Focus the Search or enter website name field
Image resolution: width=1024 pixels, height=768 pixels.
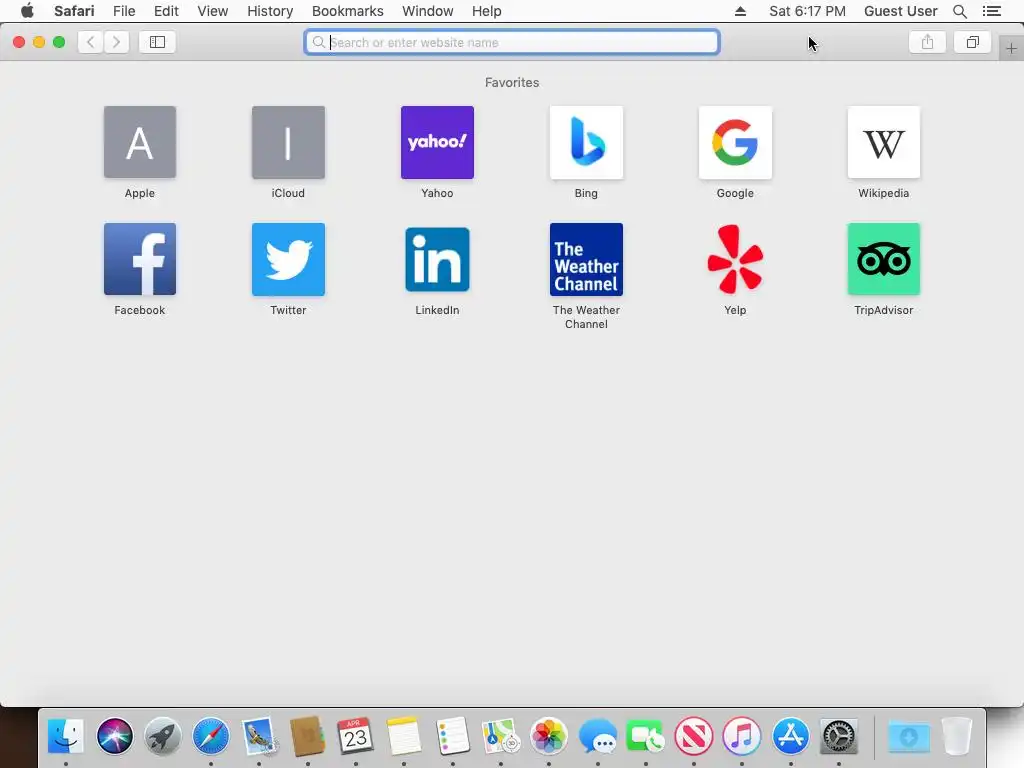pos(512,42)
